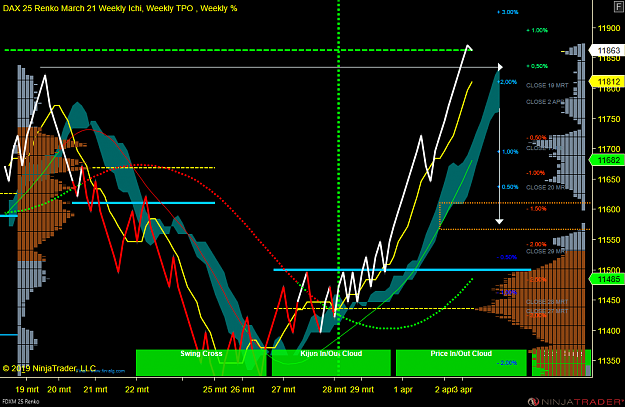Click the Kijun In/Out Cloud signal panel
Screen dimensions: 625x407
tap(331, 363)
